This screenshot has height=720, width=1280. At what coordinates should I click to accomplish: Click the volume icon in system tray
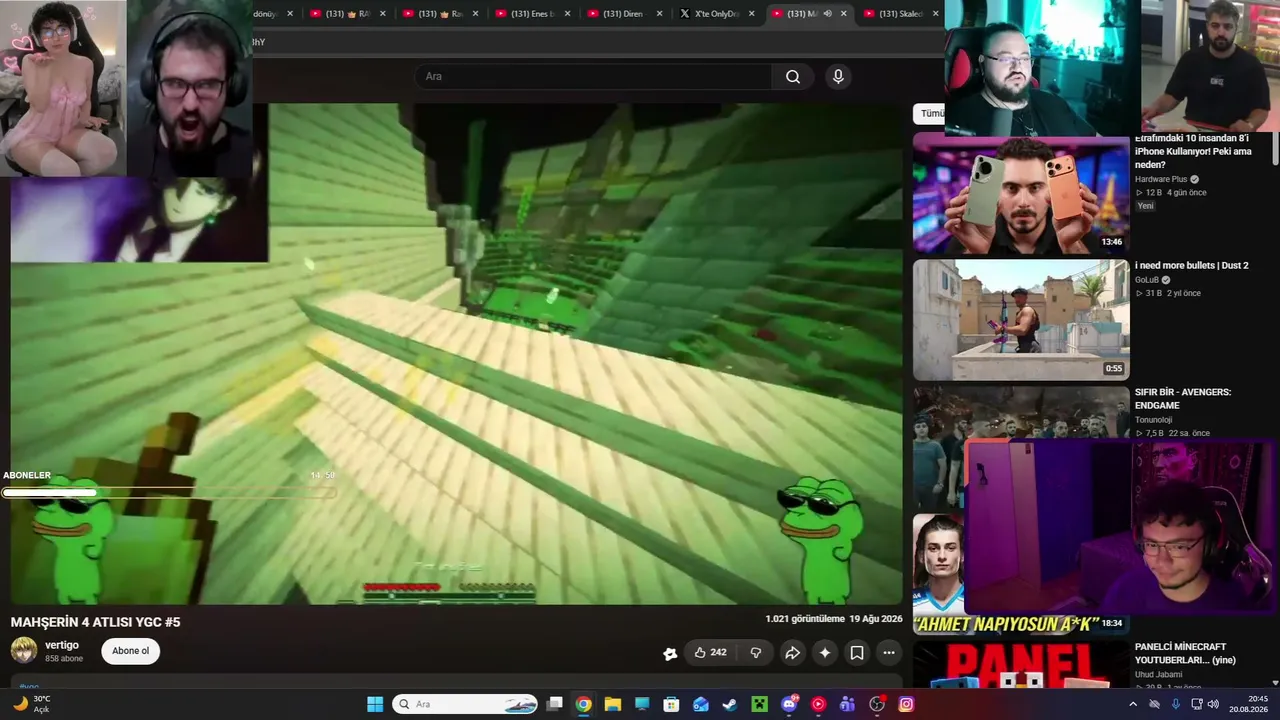(1213, 704)
